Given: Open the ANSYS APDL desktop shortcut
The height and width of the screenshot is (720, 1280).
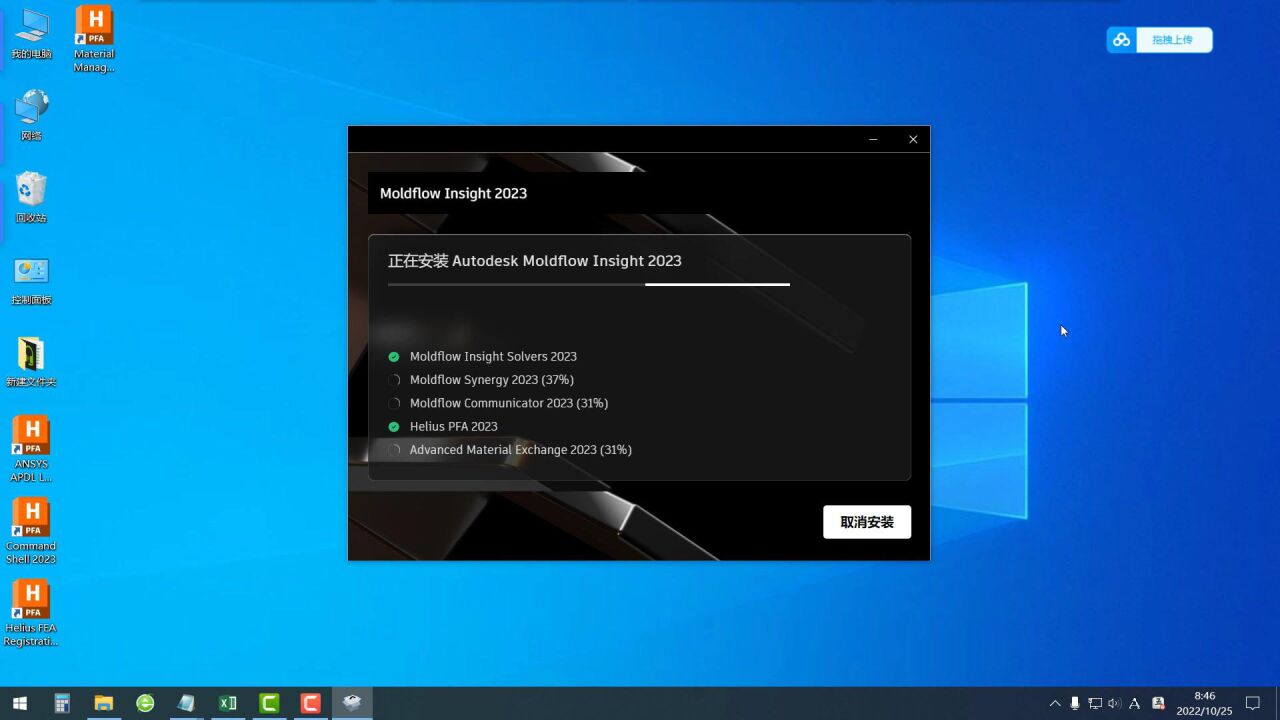Looking at the screenshot, I should [31, 448].
